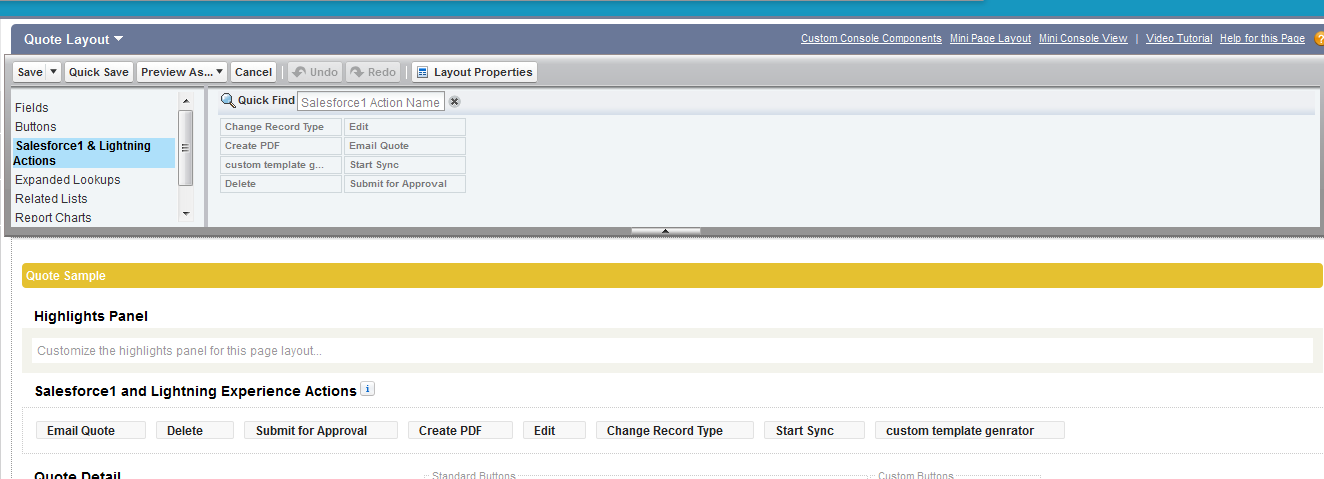Click the Highlights Panel heading
The width and height of the screenshot is (1324, 479).
point(91,316)
